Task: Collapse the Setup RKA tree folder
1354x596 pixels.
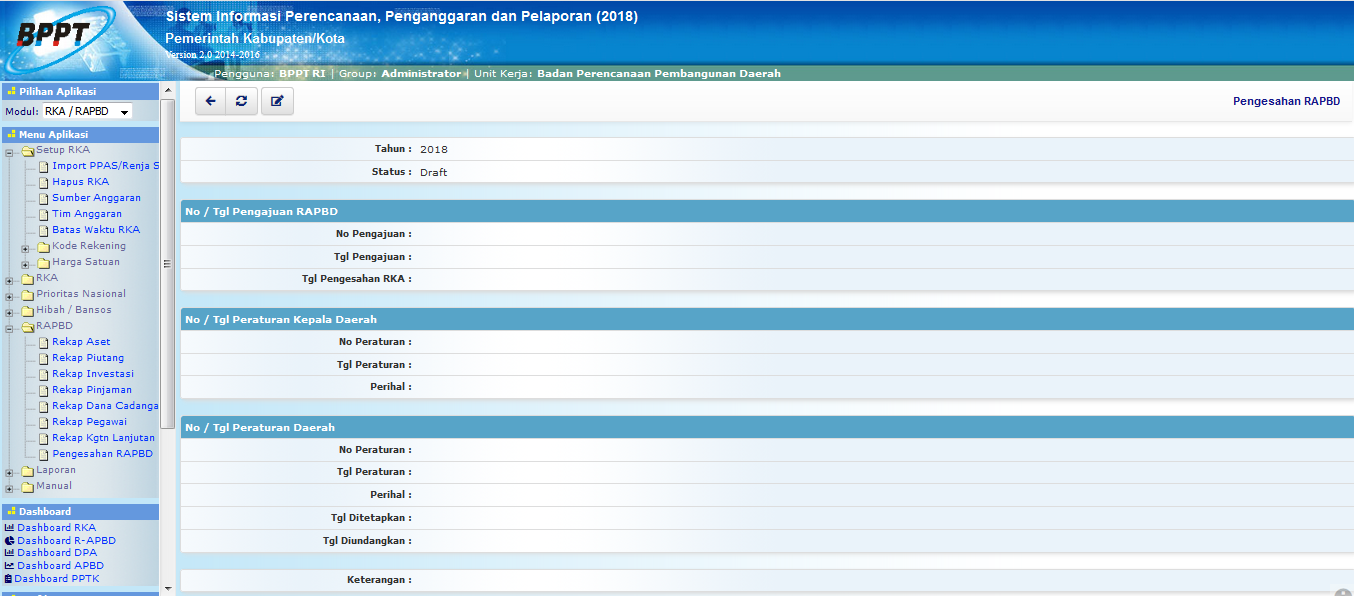Action: pyautogui.click(x=9, y=151)
